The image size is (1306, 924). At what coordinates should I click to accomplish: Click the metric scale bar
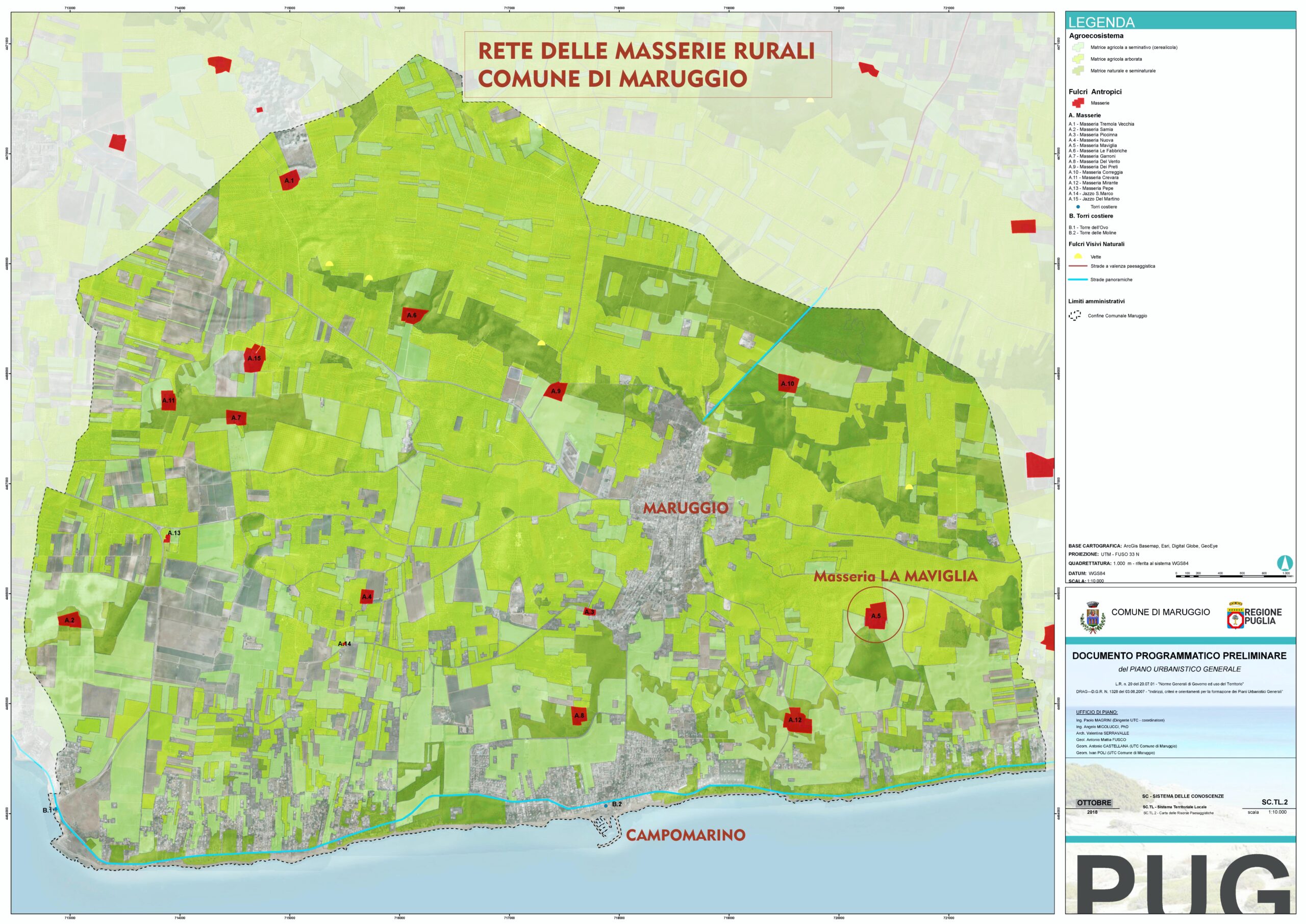1231,577
